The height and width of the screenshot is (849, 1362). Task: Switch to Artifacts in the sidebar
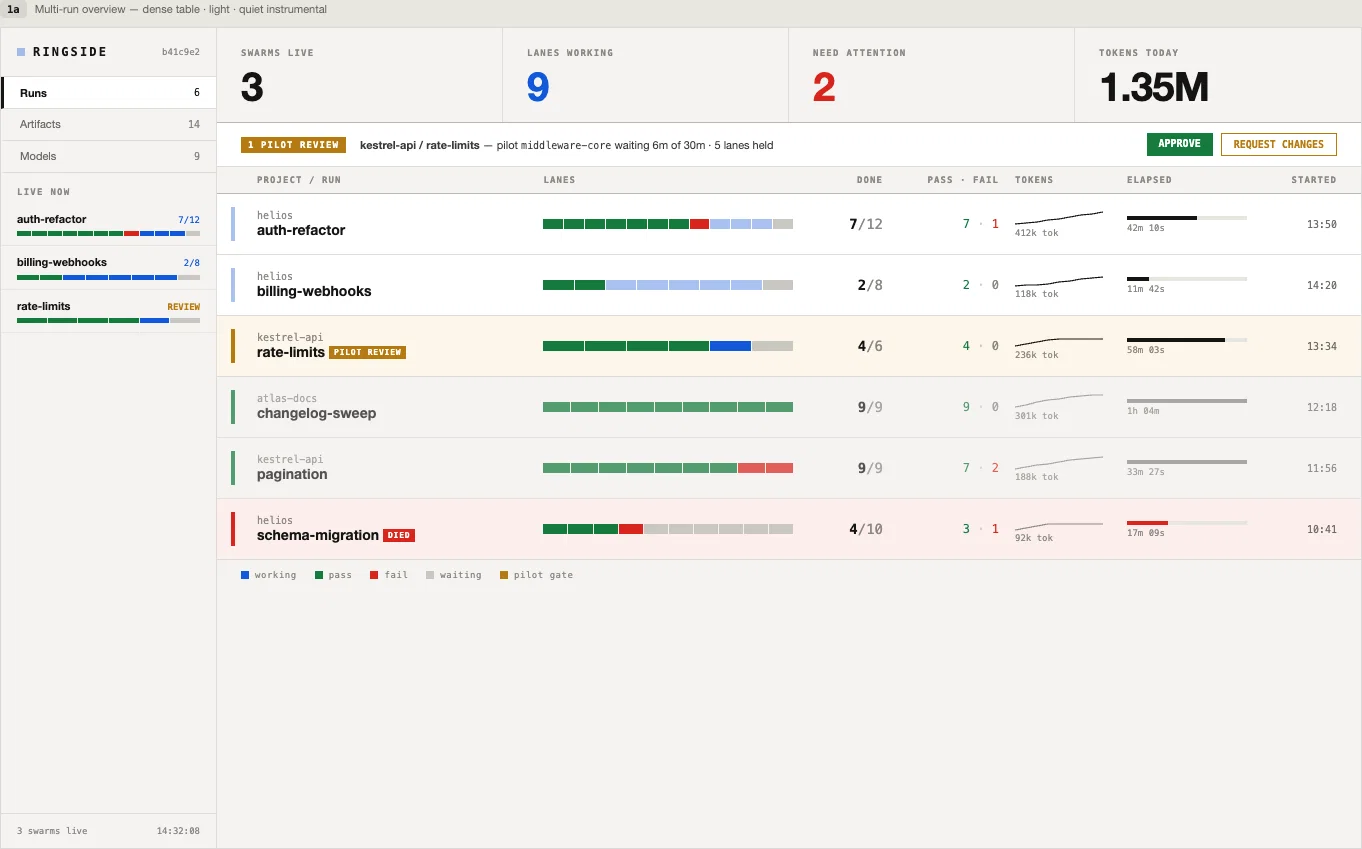coord(108,124)
